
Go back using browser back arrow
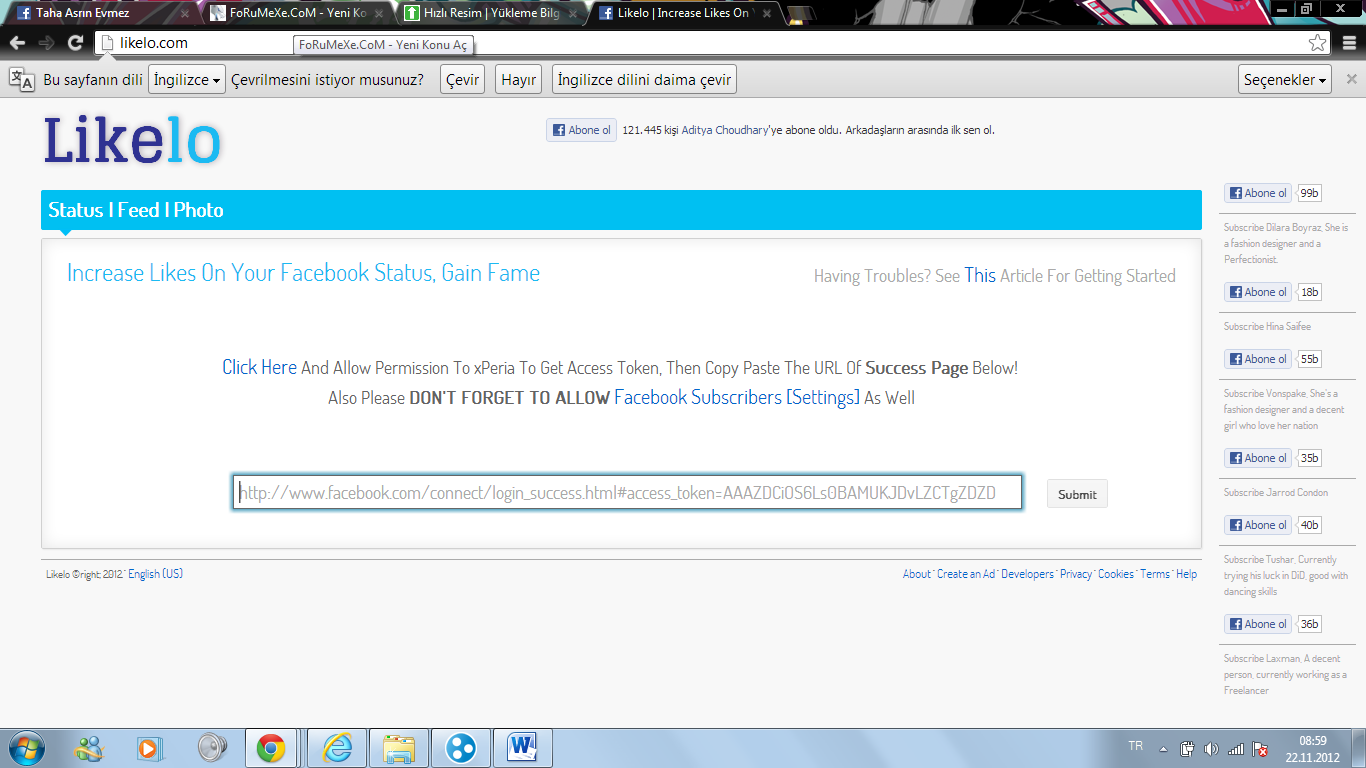tap(17, 43)
